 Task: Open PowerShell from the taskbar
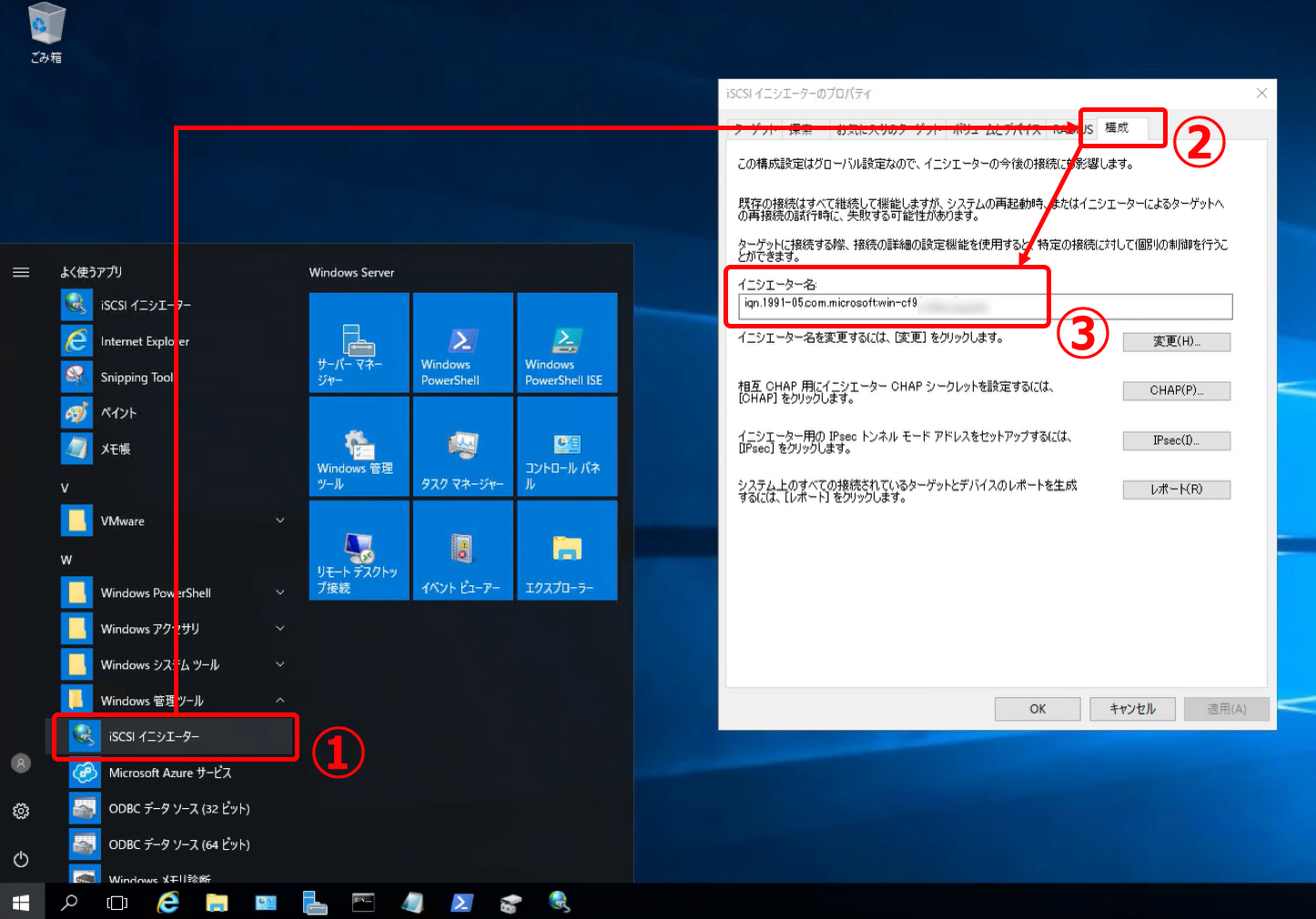click(x=461, y=902)
